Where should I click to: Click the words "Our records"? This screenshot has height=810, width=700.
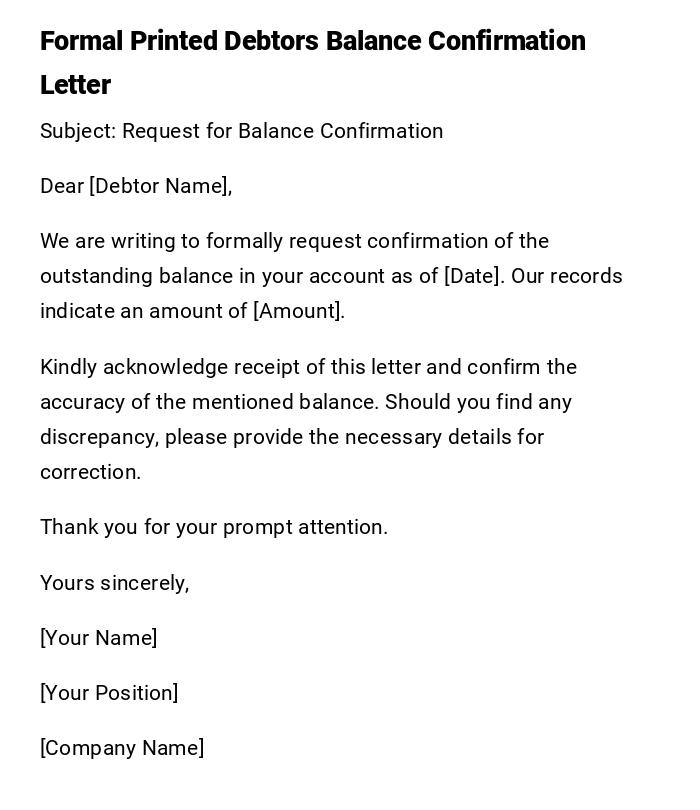(x=567, y=276)
